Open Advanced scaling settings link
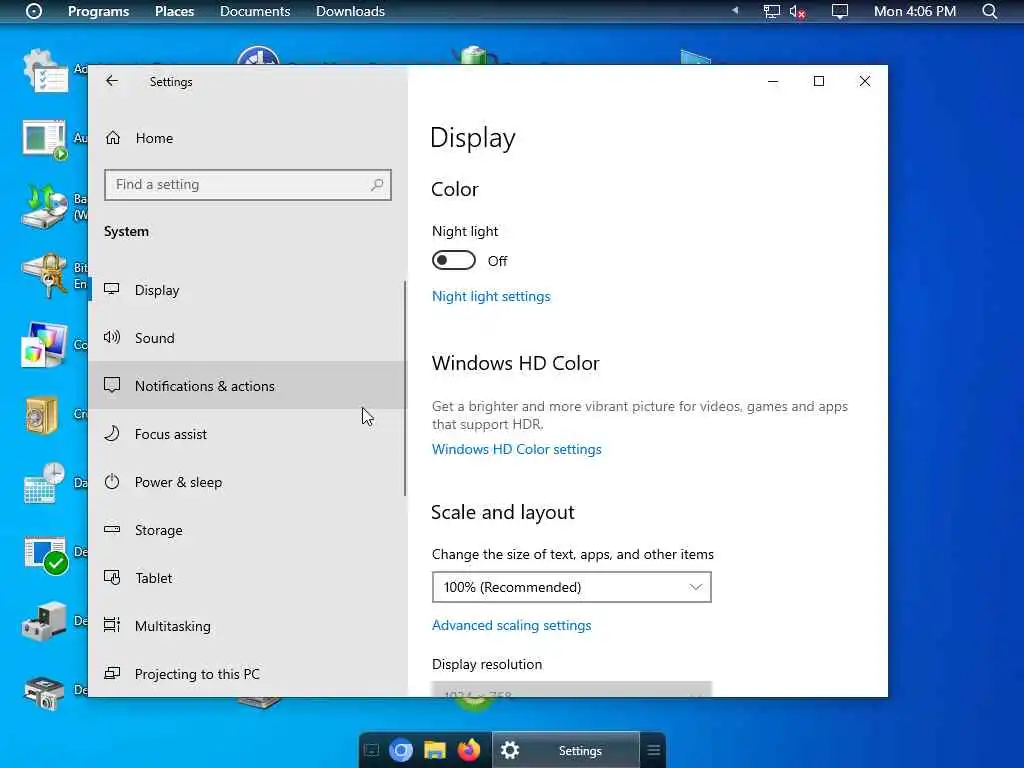The width and height of the screenshot is (1024, 768). (511, 625)
